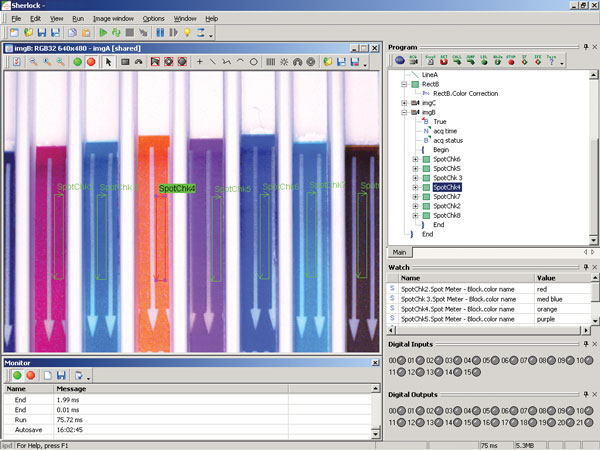This screenshot has width=600, height=450.
Task: Expand the SpotChk5 tree node
Action: [415, 169]
